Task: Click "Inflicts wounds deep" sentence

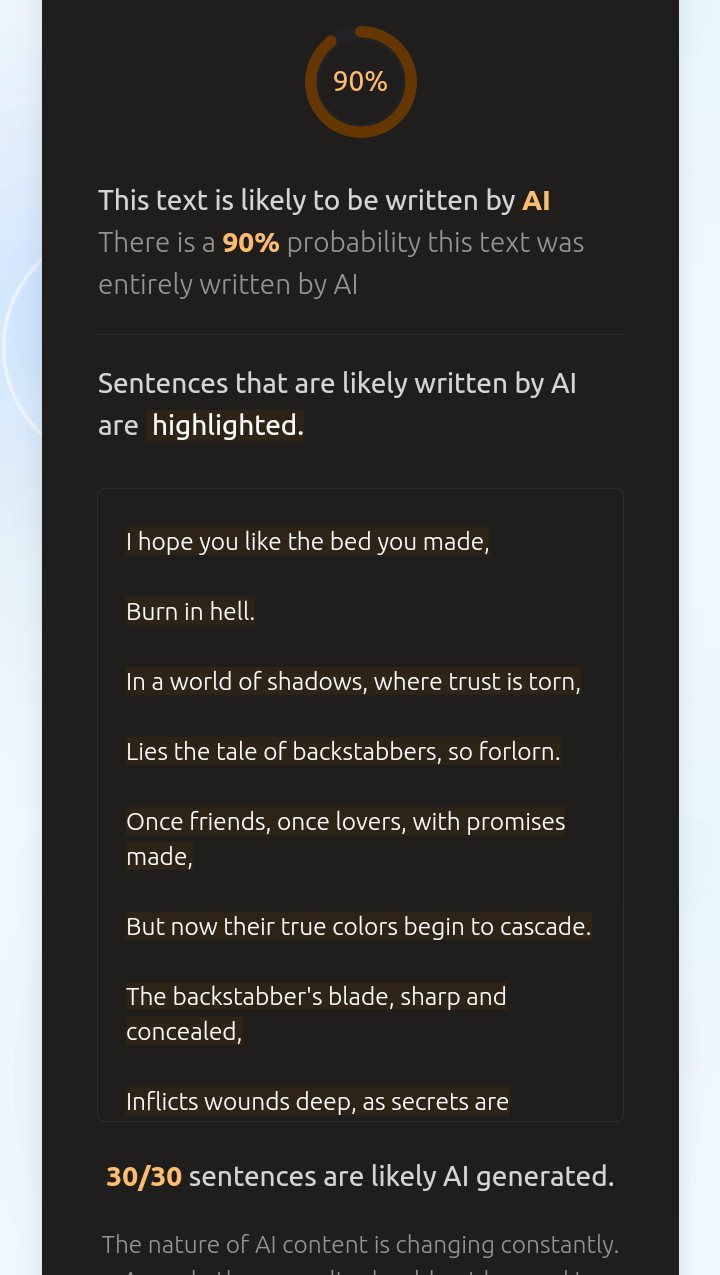Action: (x=318, y=1101)
